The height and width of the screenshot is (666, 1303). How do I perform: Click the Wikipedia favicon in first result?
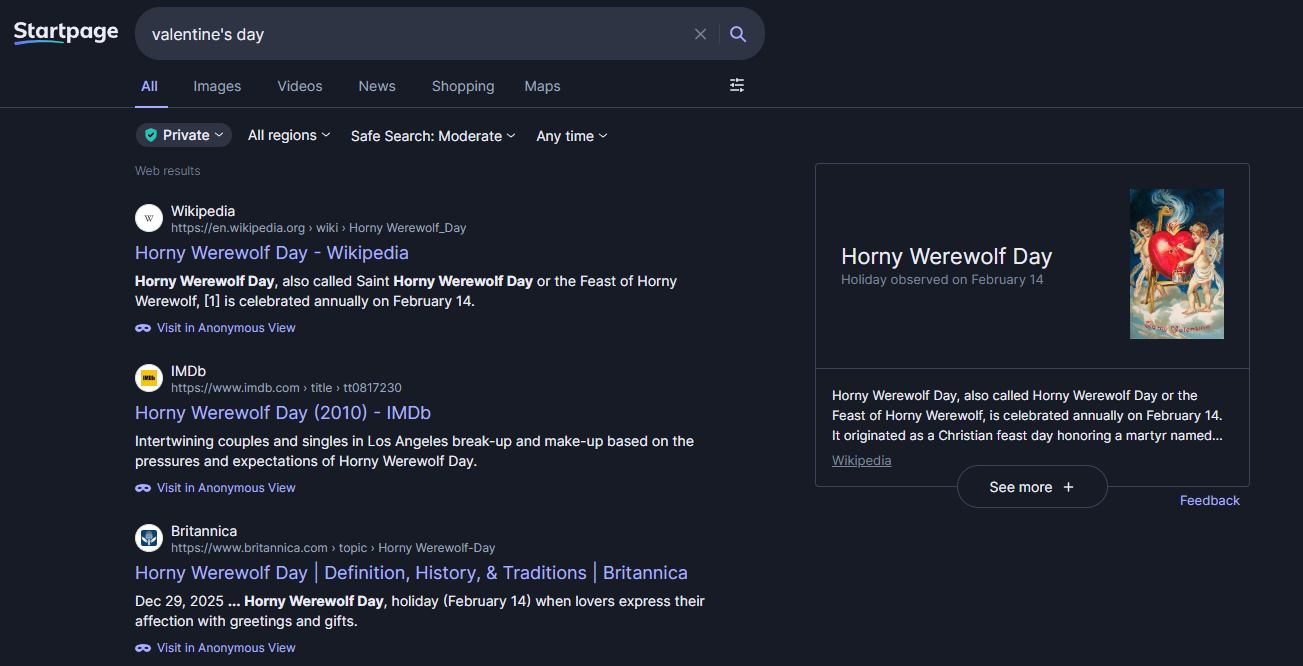tap(149, 218)
